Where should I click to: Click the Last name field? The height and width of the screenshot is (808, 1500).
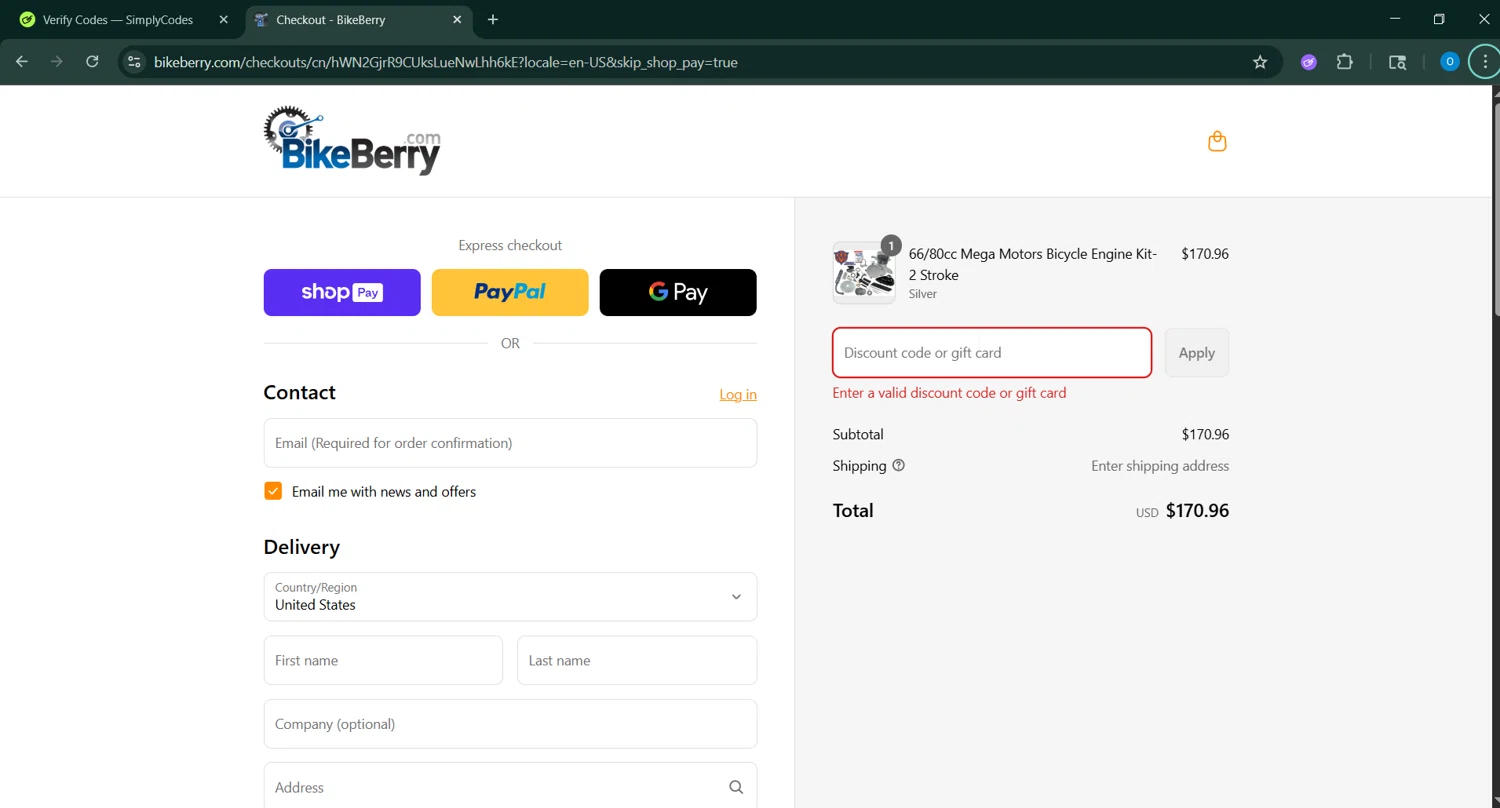pyautogui.click(x=637, y=660)
